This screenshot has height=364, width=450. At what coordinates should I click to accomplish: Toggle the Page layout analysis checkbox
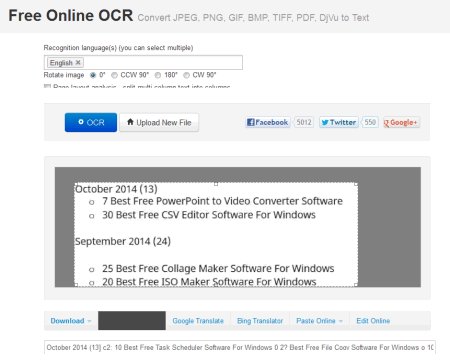click(47, 86)
